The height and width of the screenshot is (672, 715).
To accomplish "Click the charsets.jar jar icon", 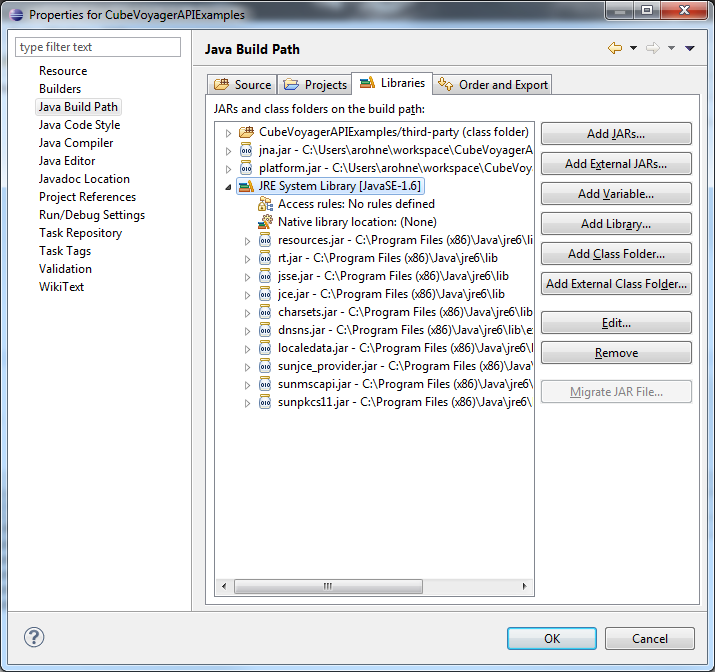I will tap(265, 312).
